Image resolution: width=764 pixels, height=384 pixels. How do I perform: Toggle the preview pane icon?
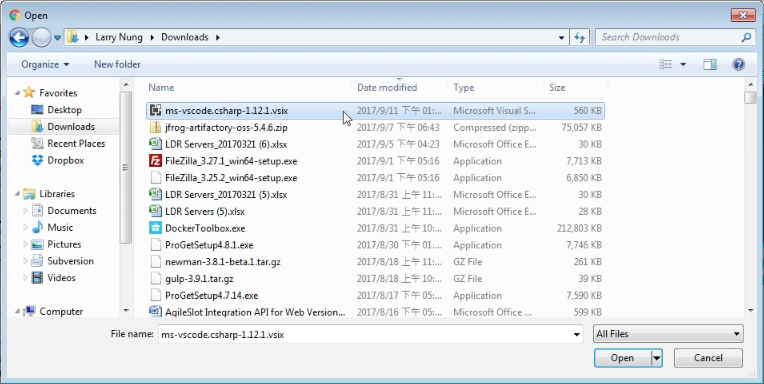710,64
